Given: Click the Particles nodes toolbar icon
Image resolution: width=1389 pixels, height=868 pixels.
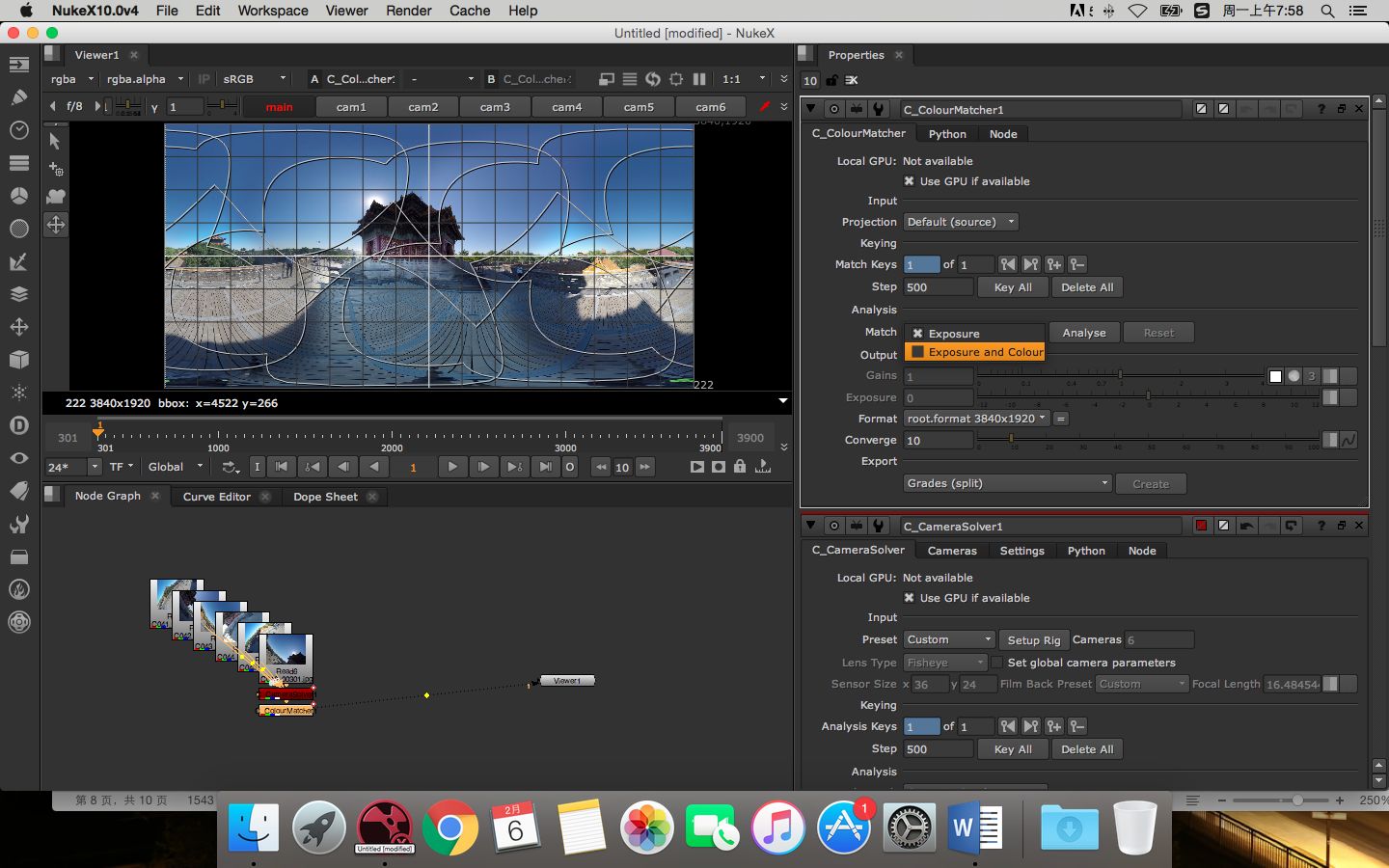Looking at the screenshot, I should tap(18, 393).
